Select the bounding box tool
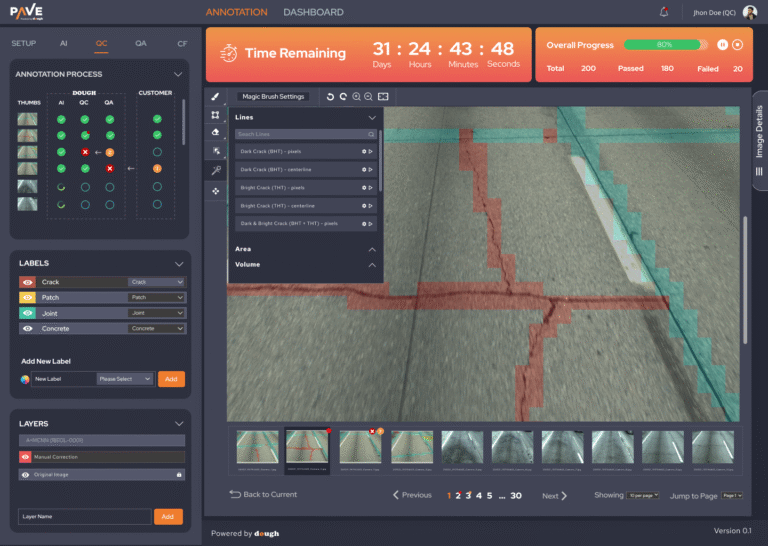This screenshot has height=546, width=768. tap(215, 115)
